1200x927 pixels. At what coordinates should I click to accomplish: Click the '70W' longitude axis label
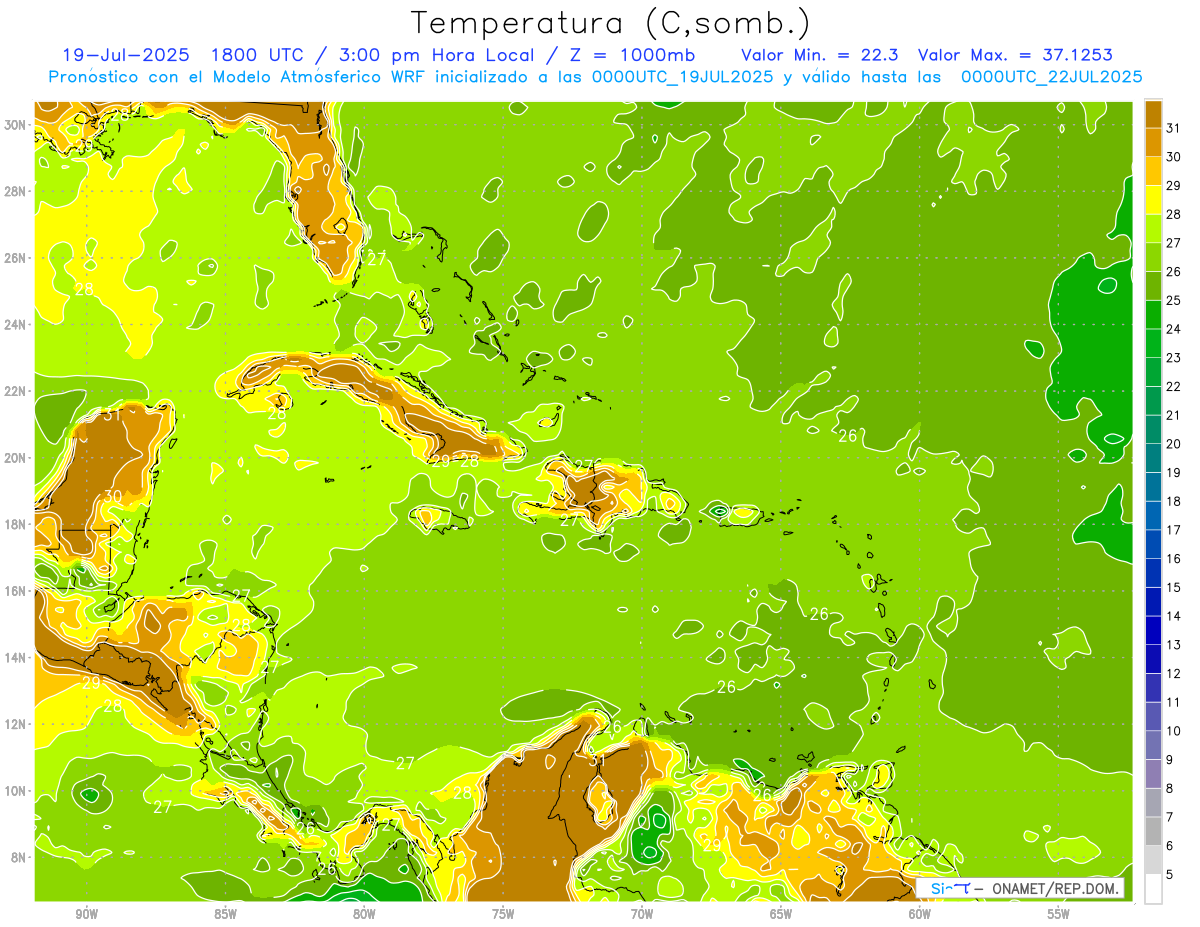[642, 914]
